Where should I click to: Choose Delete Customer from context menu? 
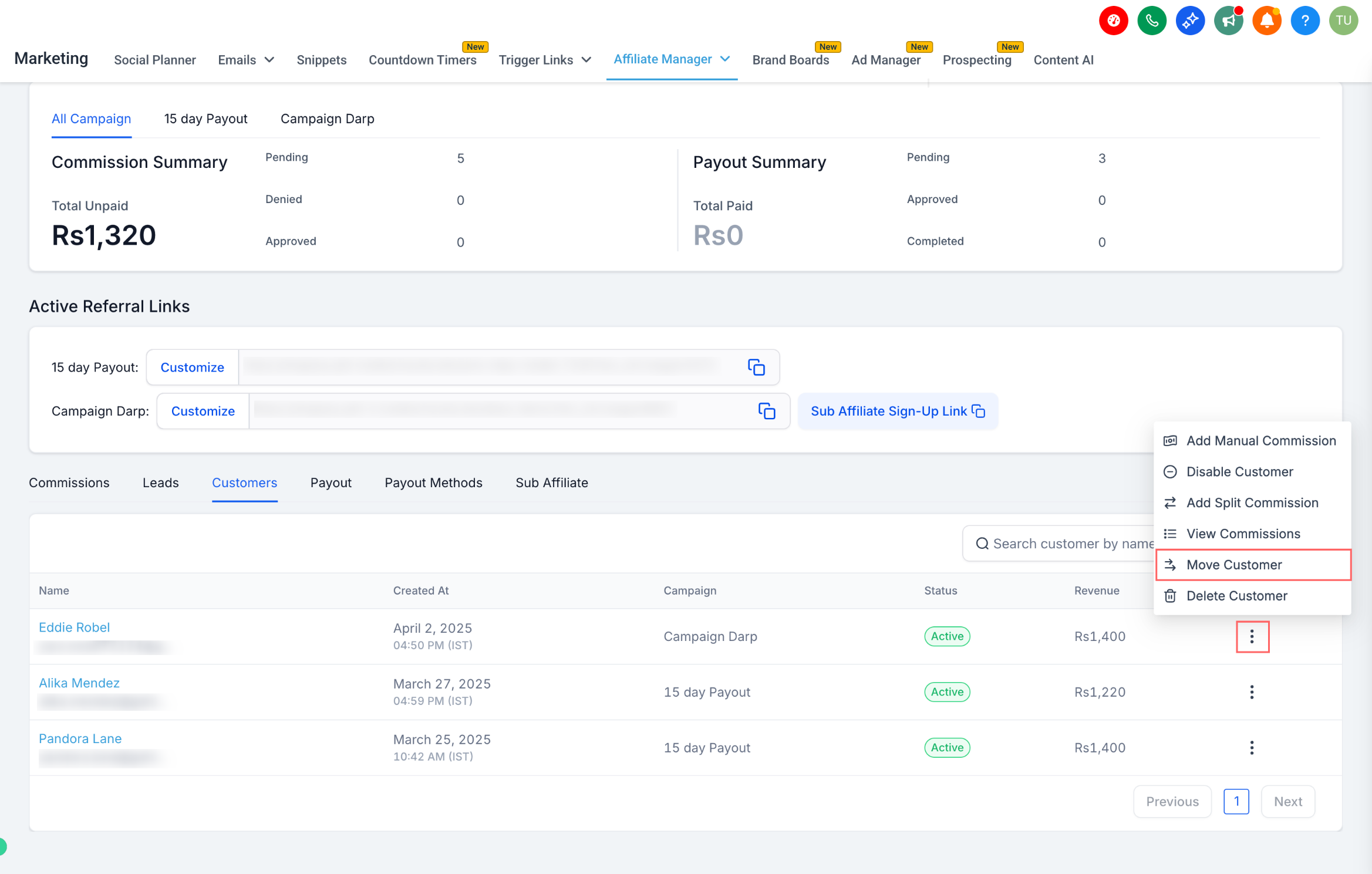pos(1253,596)
